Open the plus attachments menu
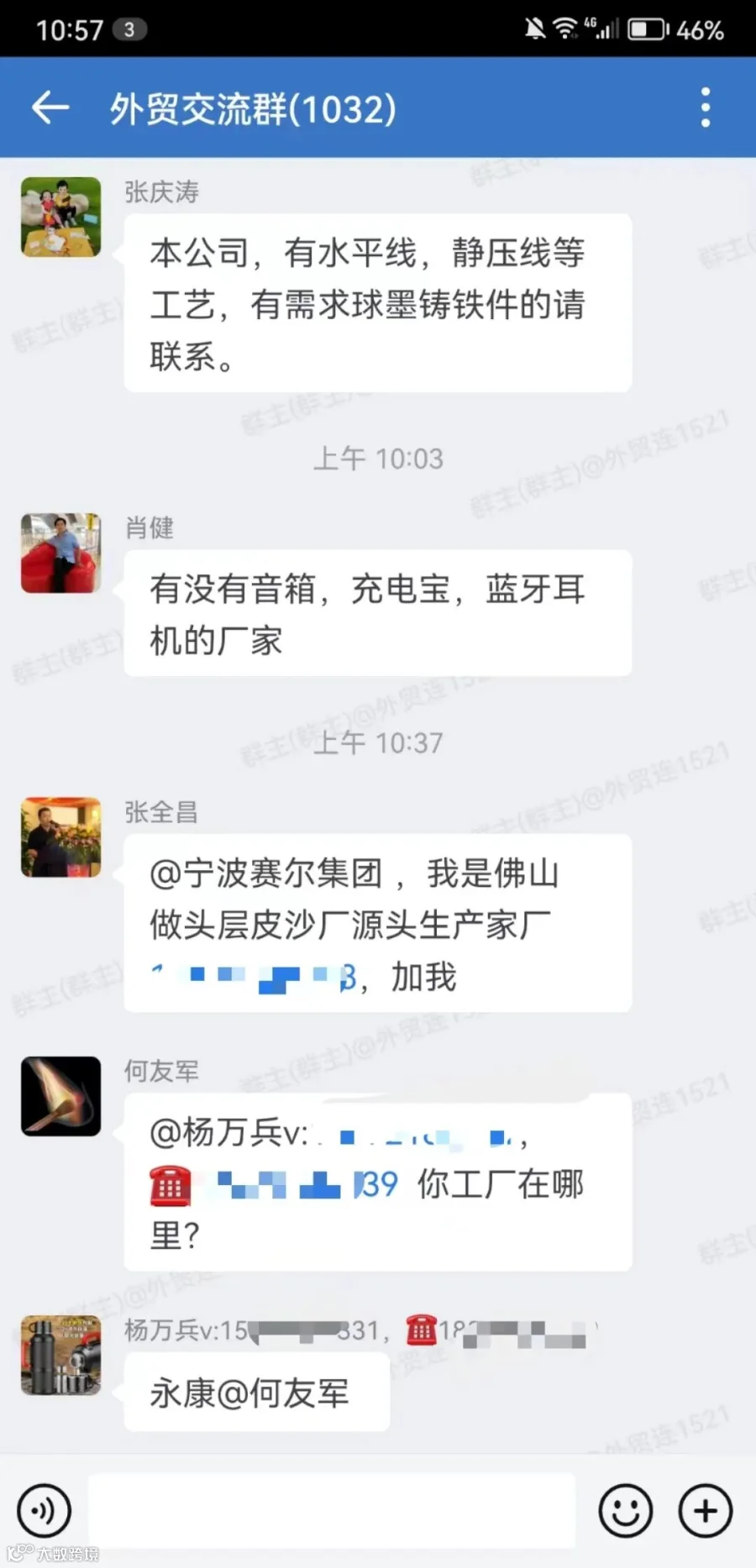756x1568 pixels. point(706,1510)
